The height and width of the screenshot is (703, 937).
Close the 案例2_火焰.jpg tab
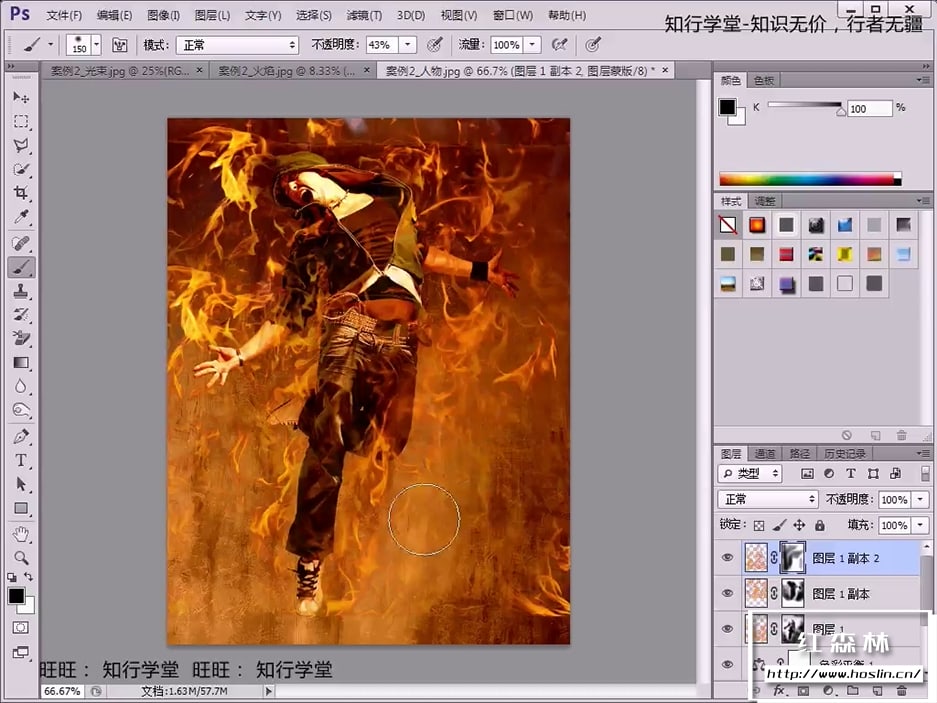[367, 71]
